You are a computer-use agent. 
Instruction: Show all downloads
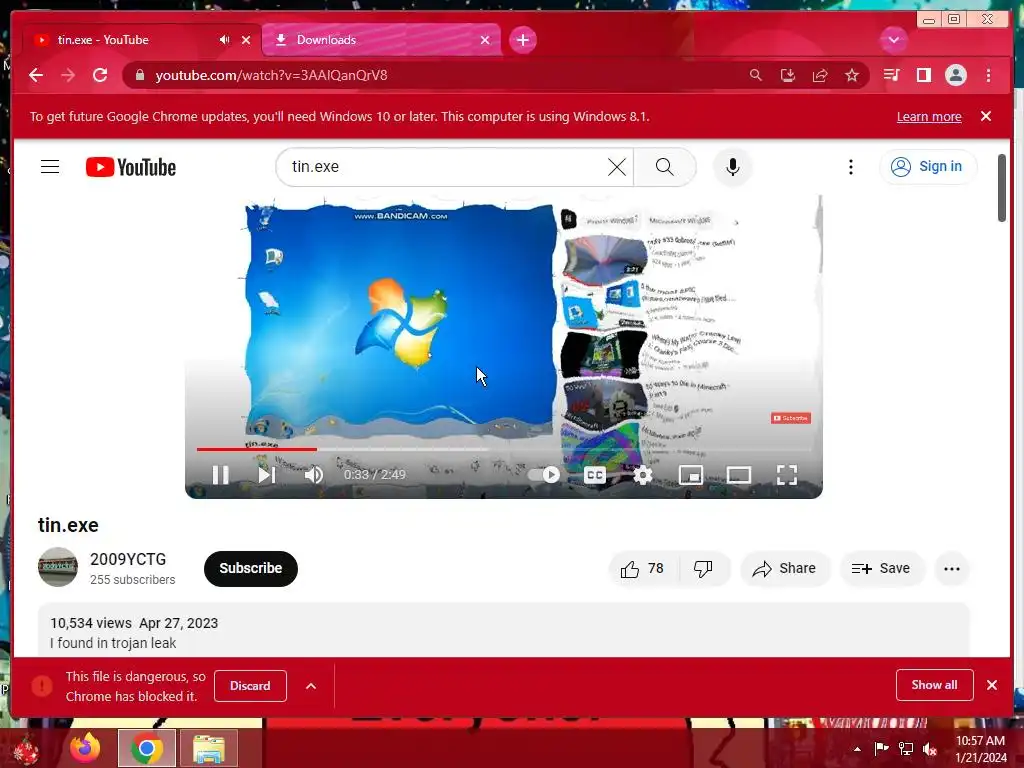[x=935, y=684]
